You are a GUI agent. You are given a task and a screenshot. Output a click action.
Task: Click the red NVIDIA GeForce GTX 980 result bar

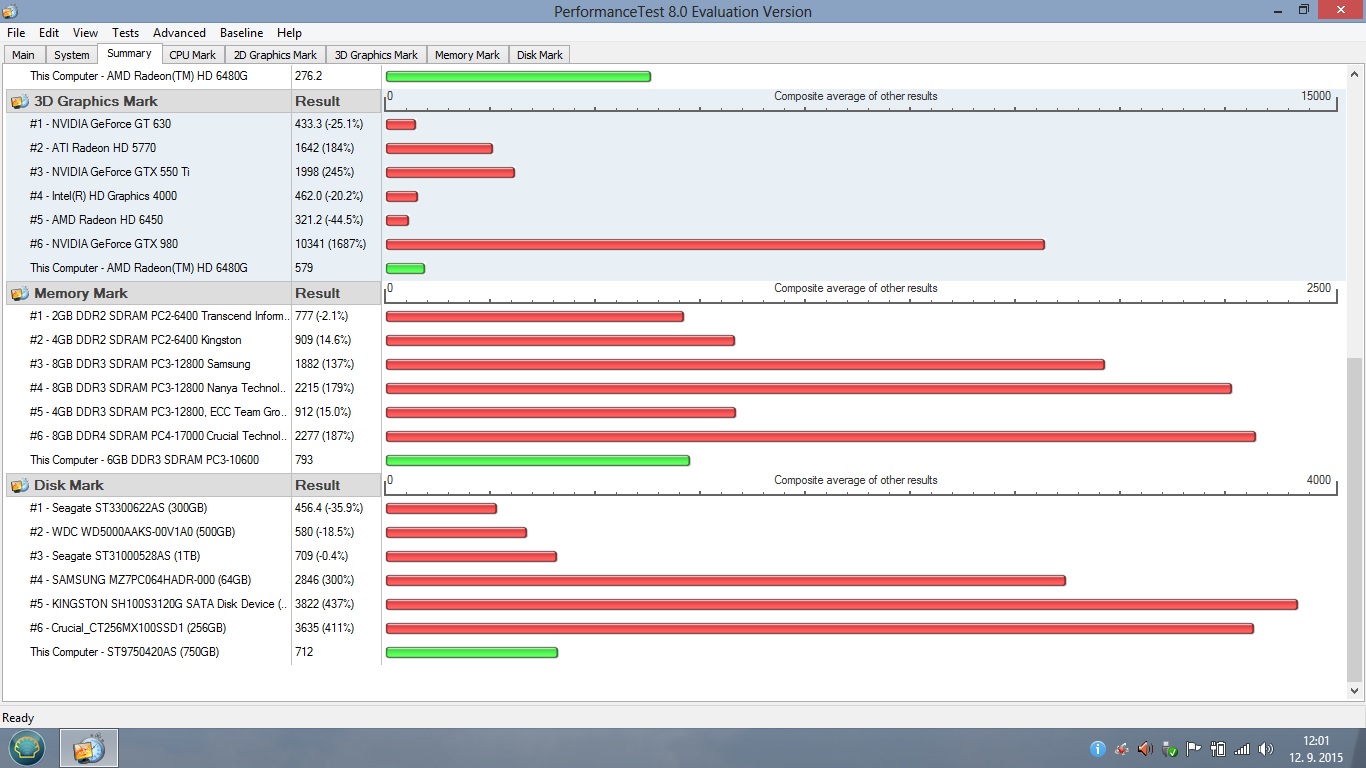(x=715, y=244)
